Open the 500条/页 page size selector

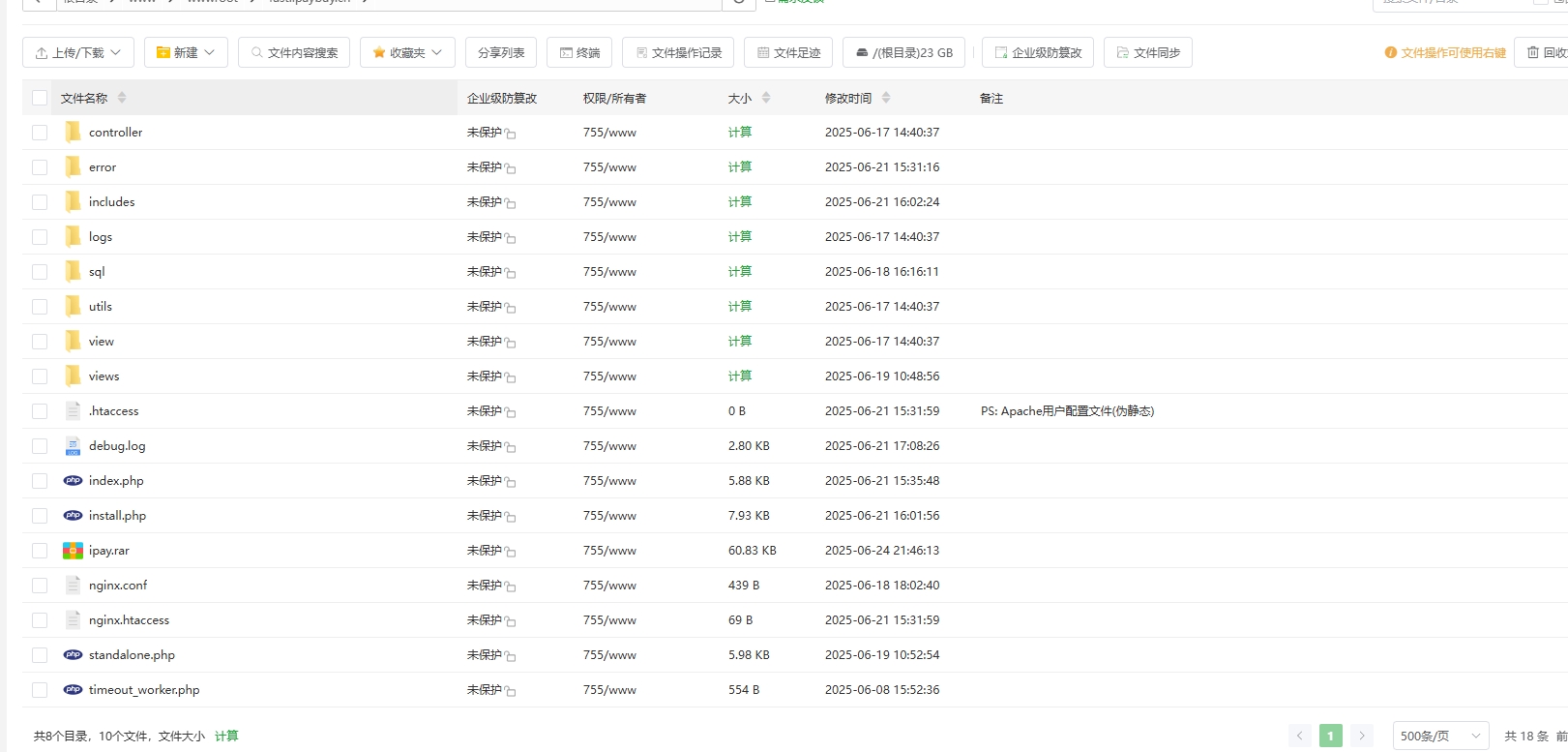1439,736
